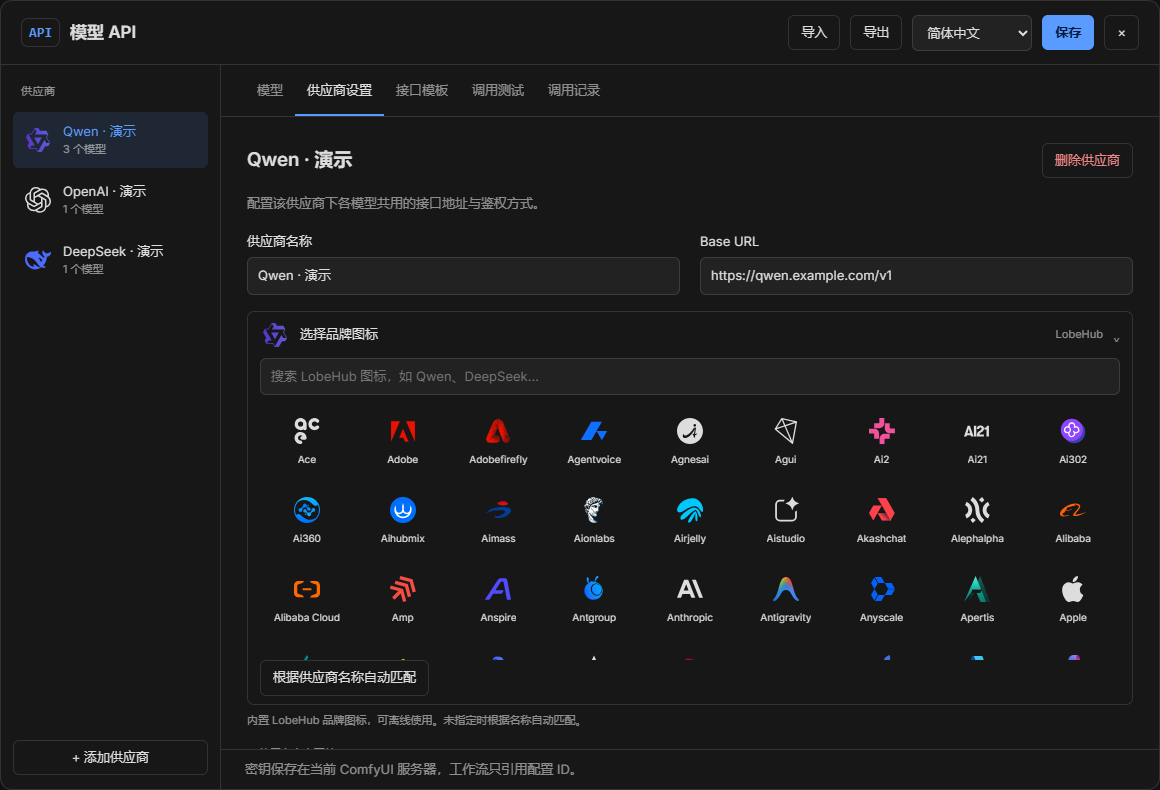The image size is (1160, 790).
Task: Click the 导入 button
Action: click(814, 33)
